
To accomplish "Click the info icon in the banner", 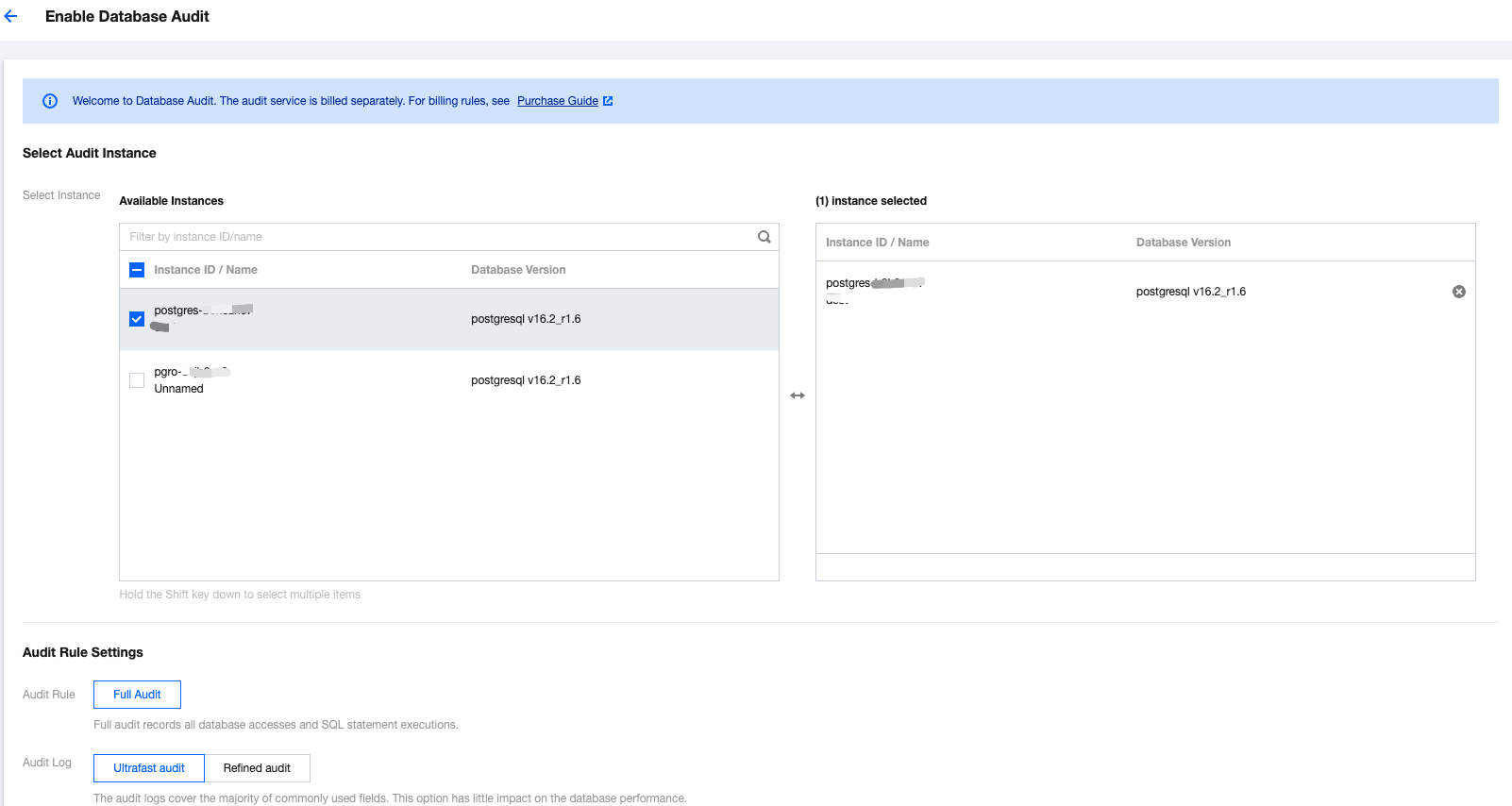I will pyautogui.click(x=50, y=101).
